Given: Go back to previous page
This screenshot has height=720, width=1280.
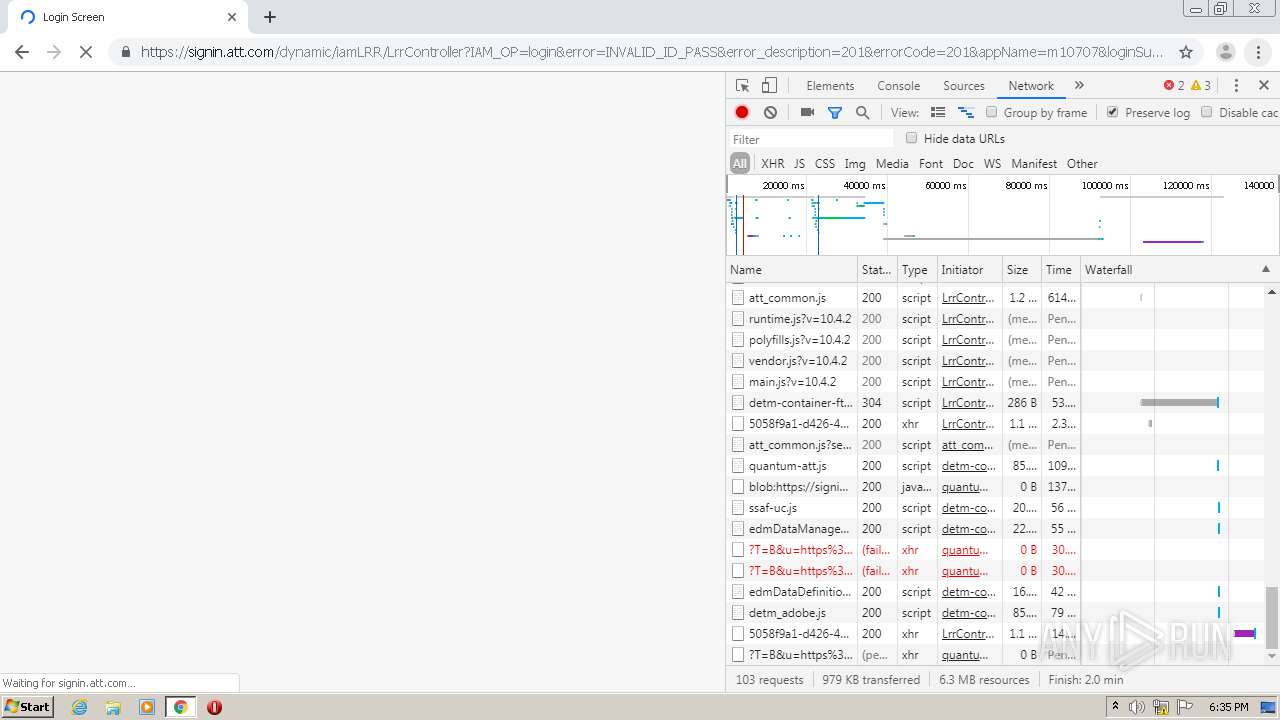Looking at the screenshot, I should [x=22, y=52].
